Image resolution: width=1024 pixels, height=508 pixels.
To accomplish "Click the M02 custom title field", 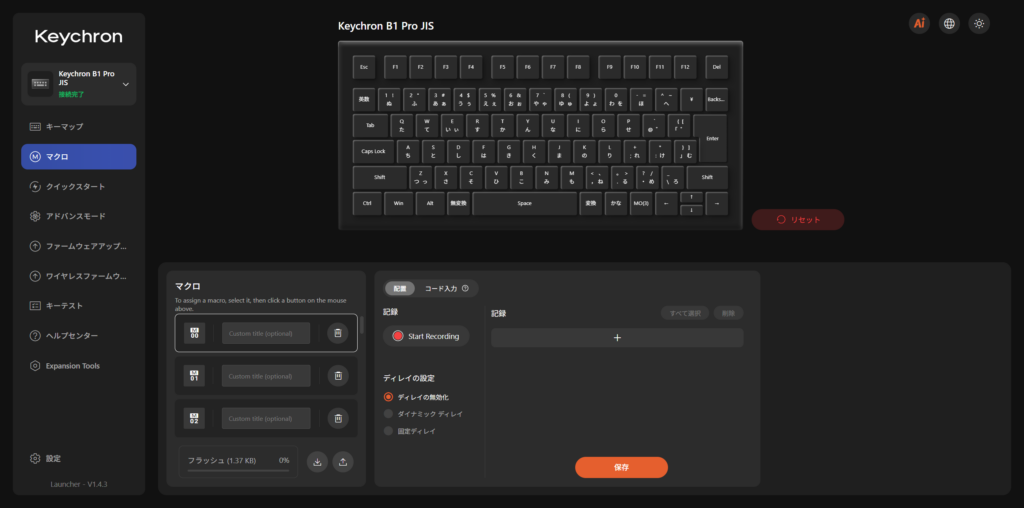I will tap(266, 418).
